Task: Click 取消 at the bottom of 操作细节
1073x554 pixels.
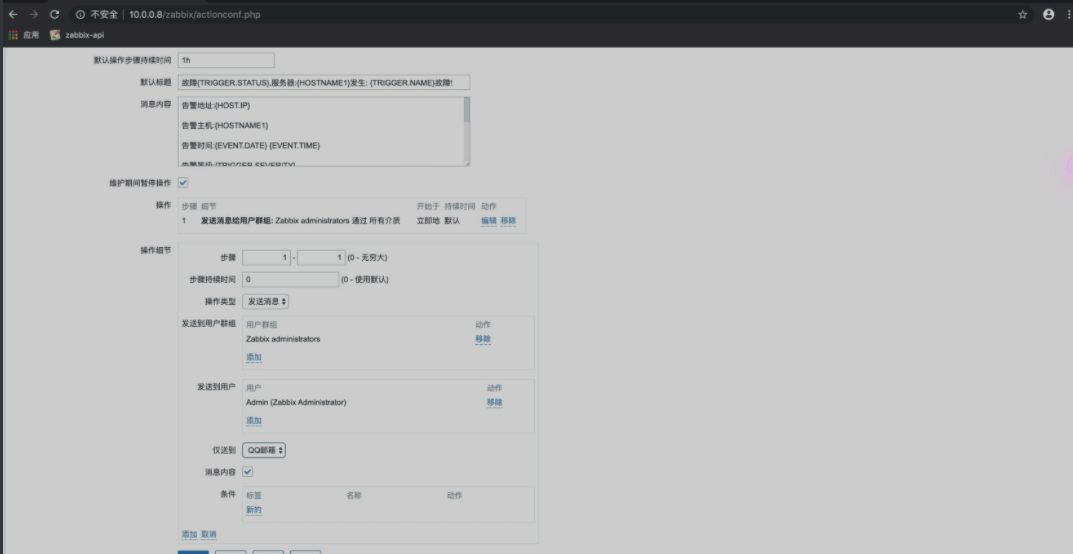Action: coord(209,535)
